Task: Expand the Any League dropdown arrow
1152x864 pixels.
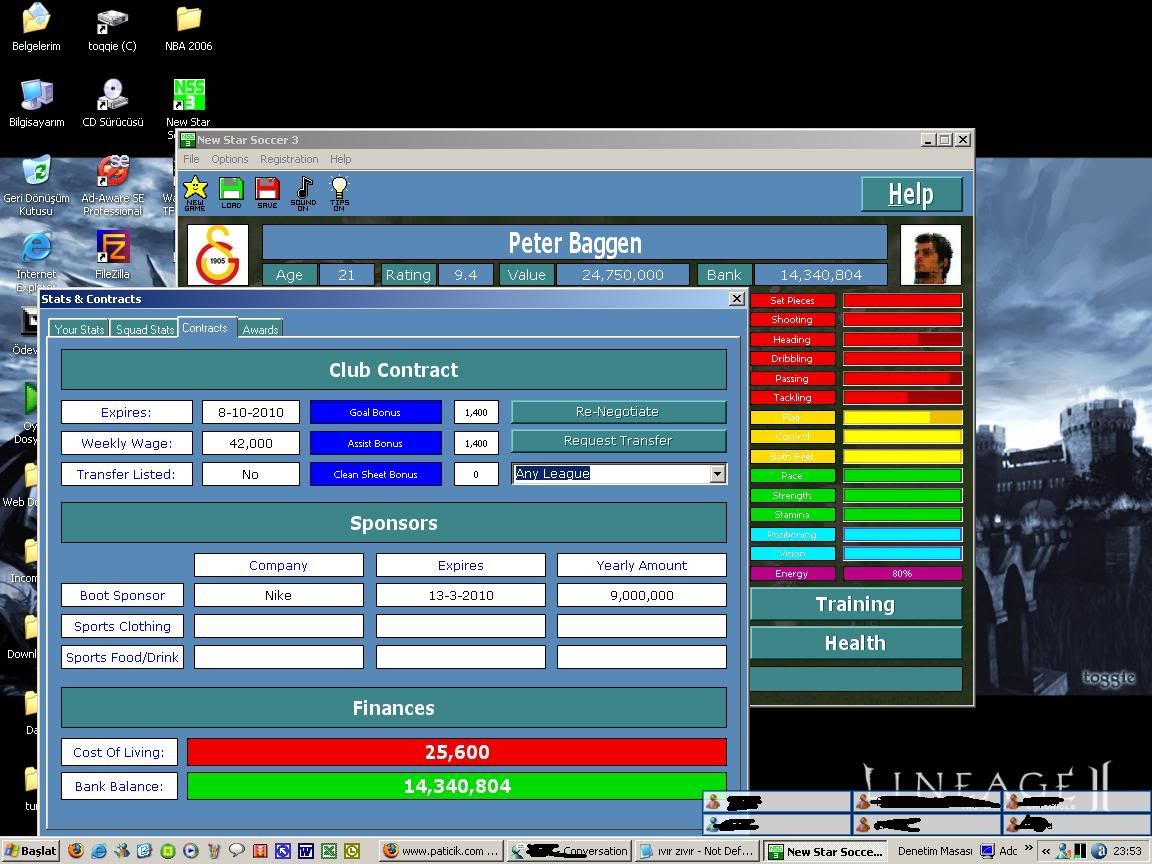Action: pos(718,474)
